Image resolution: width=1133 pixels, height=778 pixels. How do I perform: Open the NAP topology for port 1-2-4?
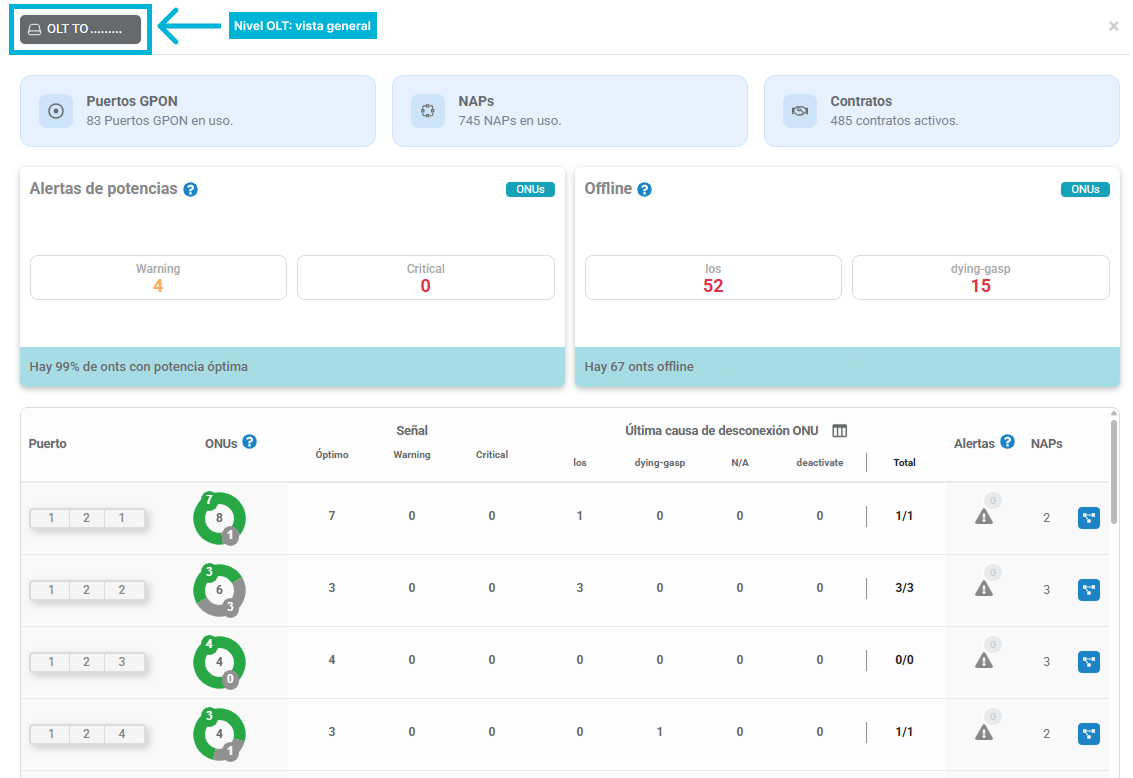[x=1088, y=734]
